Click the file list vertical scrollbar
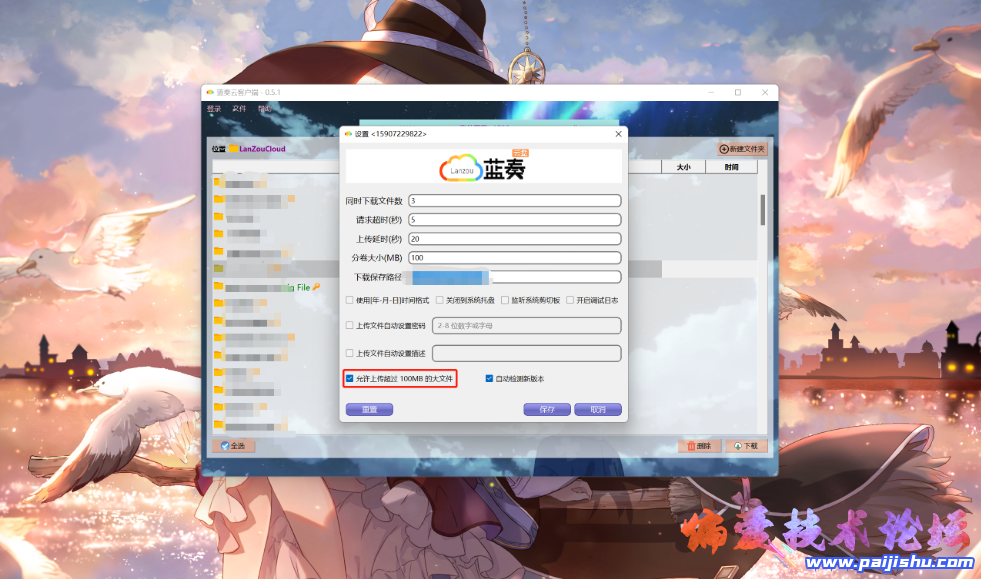 pos(762,210)
